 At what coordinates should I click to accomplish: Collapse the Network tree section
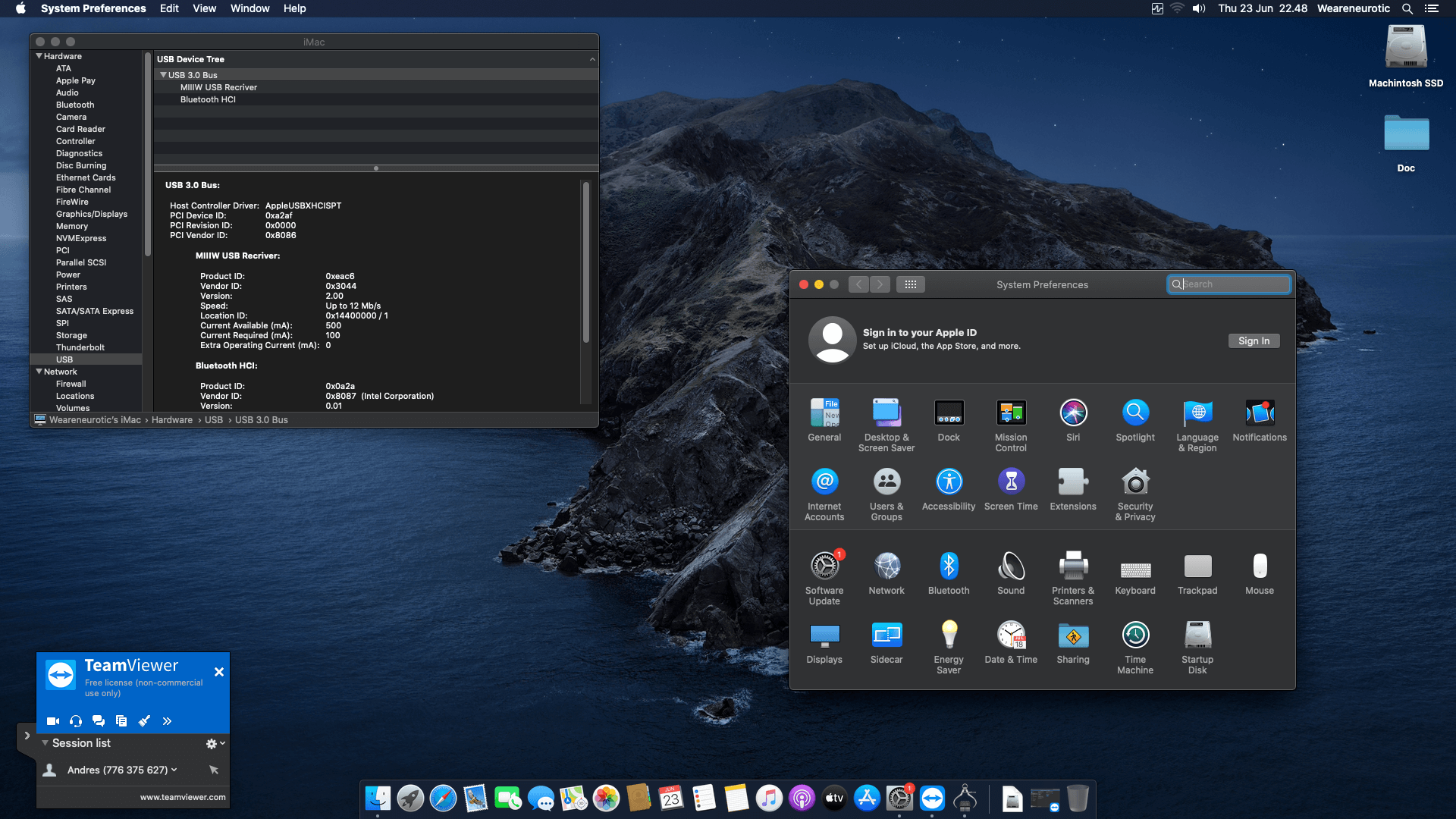tap(39, 372)
